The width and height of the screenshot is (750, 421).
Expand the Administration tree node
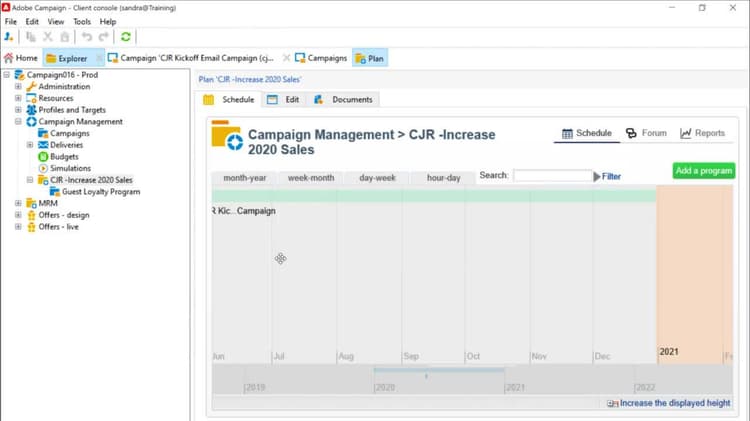[18, 87]
